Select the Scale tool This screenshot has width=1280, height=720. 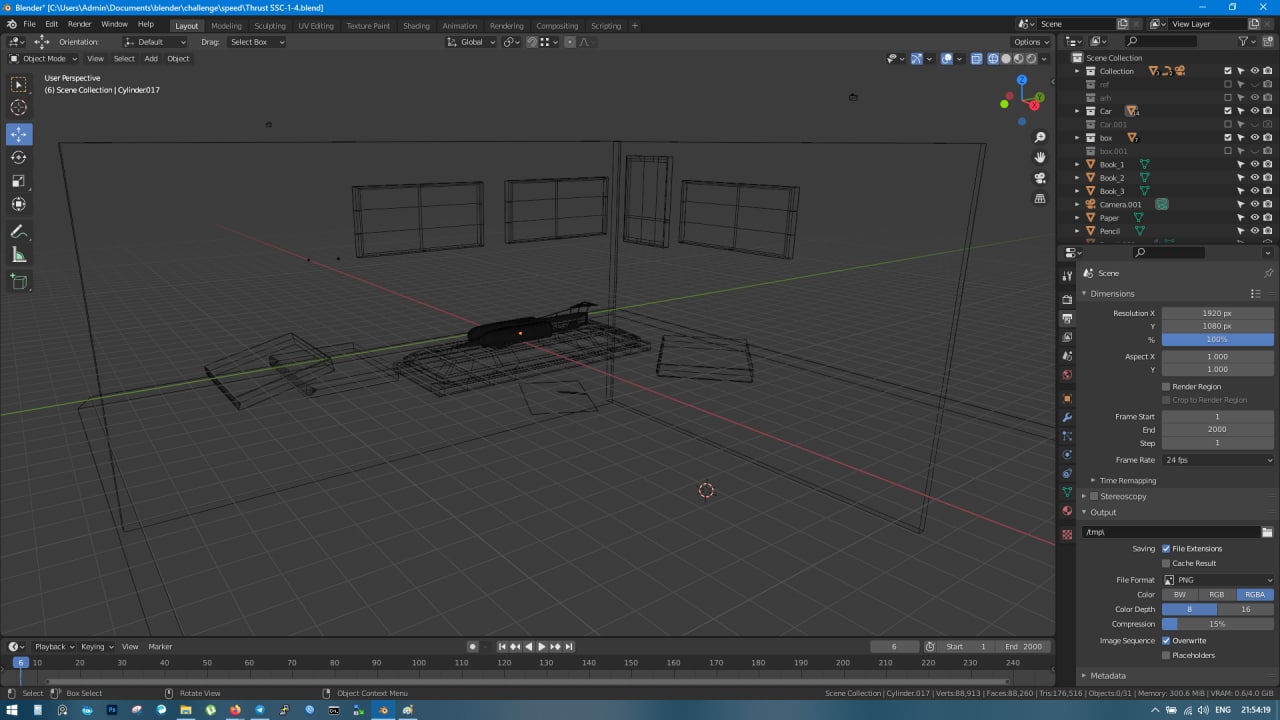click(x=19, y=181)
